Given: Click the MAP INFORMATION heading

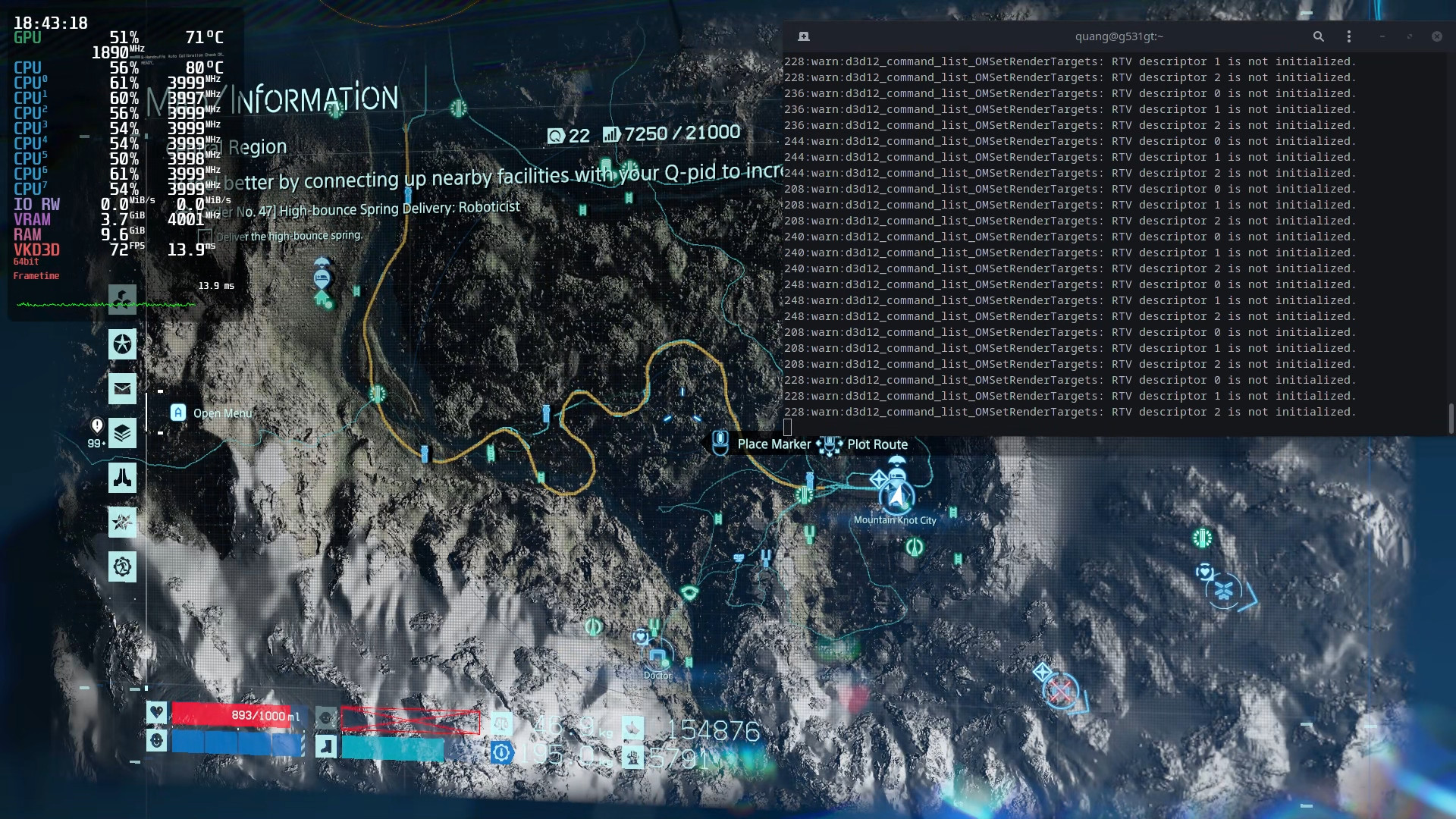Looking at the screenshot, I should point(273,100).
